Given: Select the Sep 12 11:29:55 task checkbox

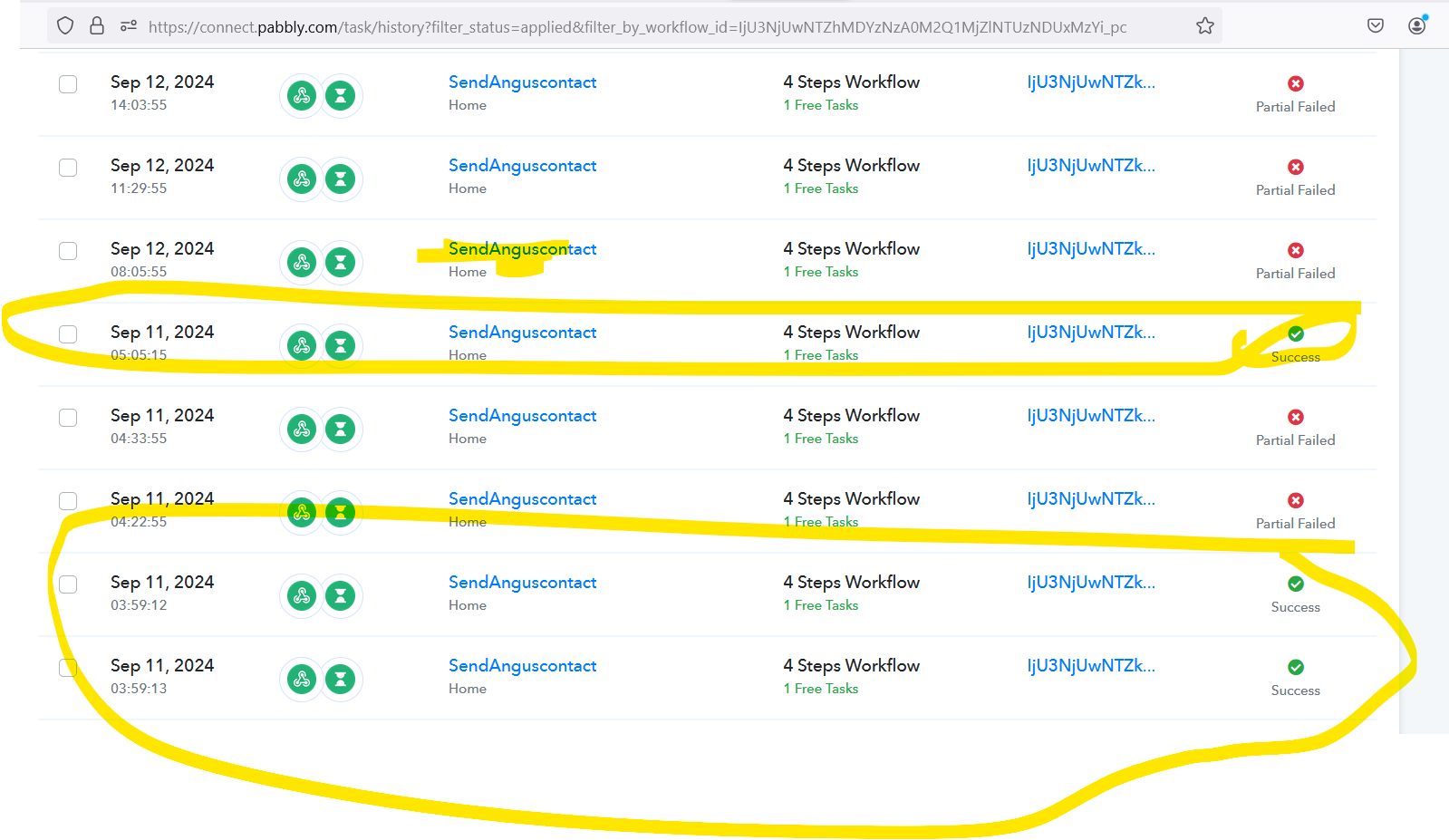Looking at the screenshot, I should (68, 168).
